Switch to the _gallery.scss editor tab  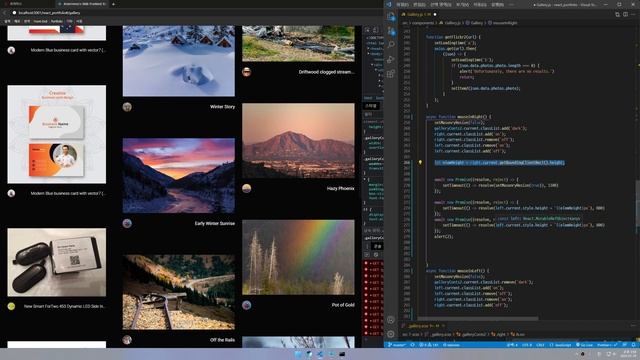pyautogui.click(x=423, y=326)
